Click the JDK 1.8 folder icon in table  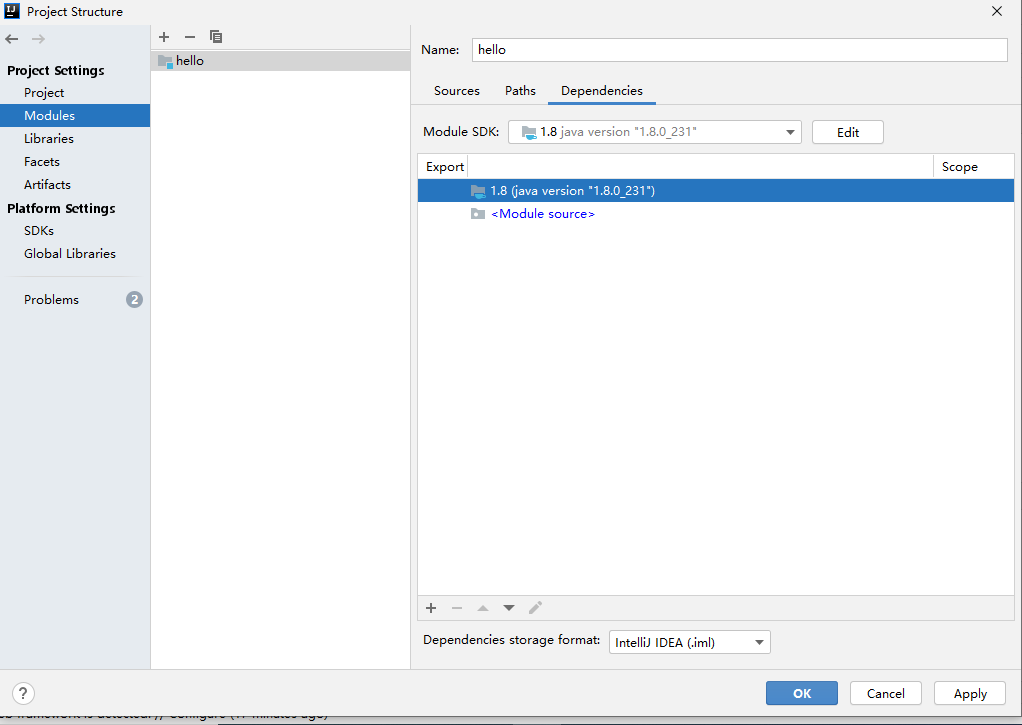point(478,191)
